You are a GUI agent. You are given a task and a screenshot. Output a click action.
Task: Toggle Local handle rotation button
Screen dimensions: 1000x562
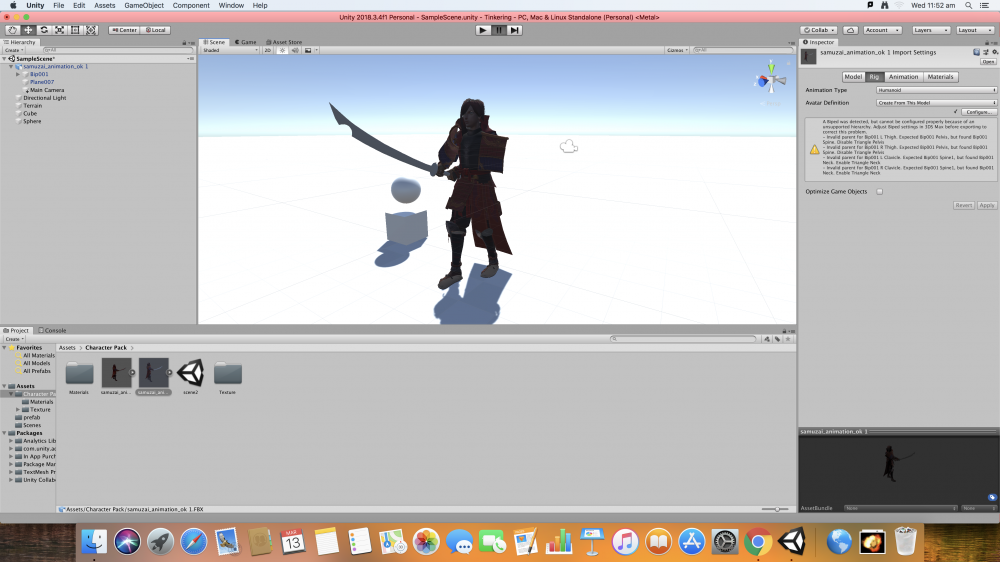(155, 30)
